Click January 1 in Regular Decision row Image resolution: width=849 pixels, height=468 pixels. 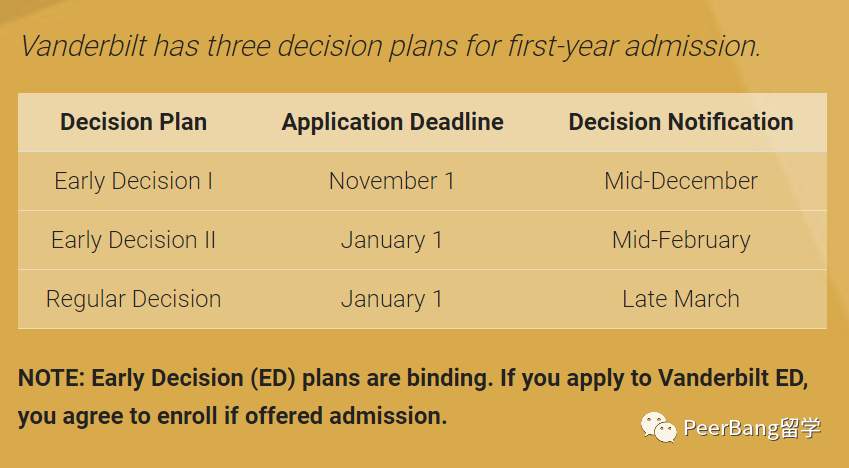click(x=392, y=299)
